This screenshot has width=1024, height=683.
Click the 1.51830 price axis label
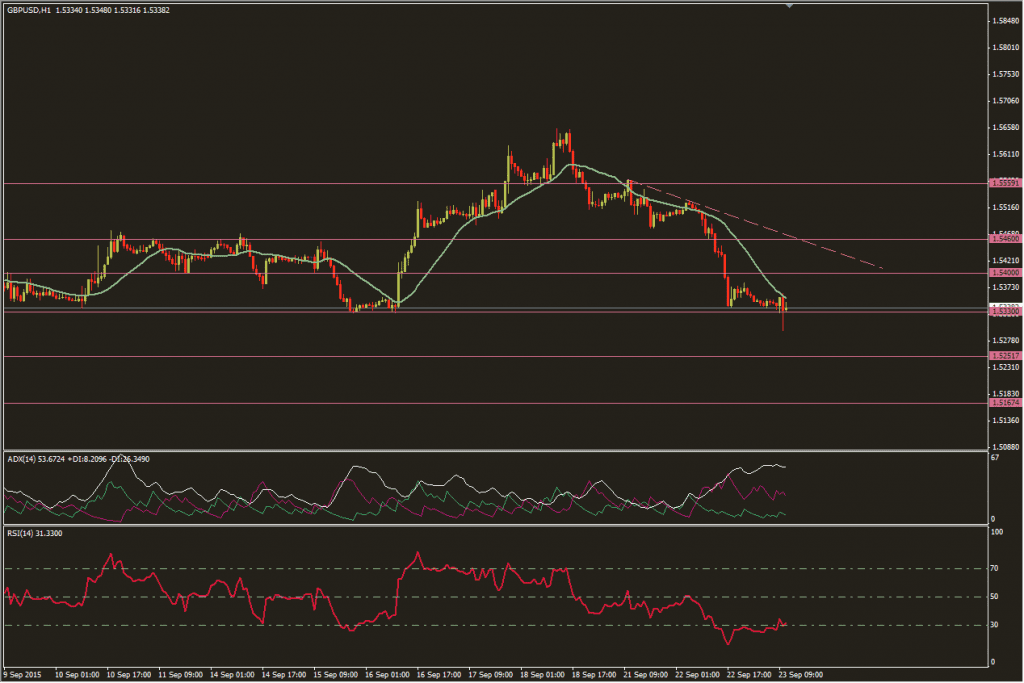1006,394
